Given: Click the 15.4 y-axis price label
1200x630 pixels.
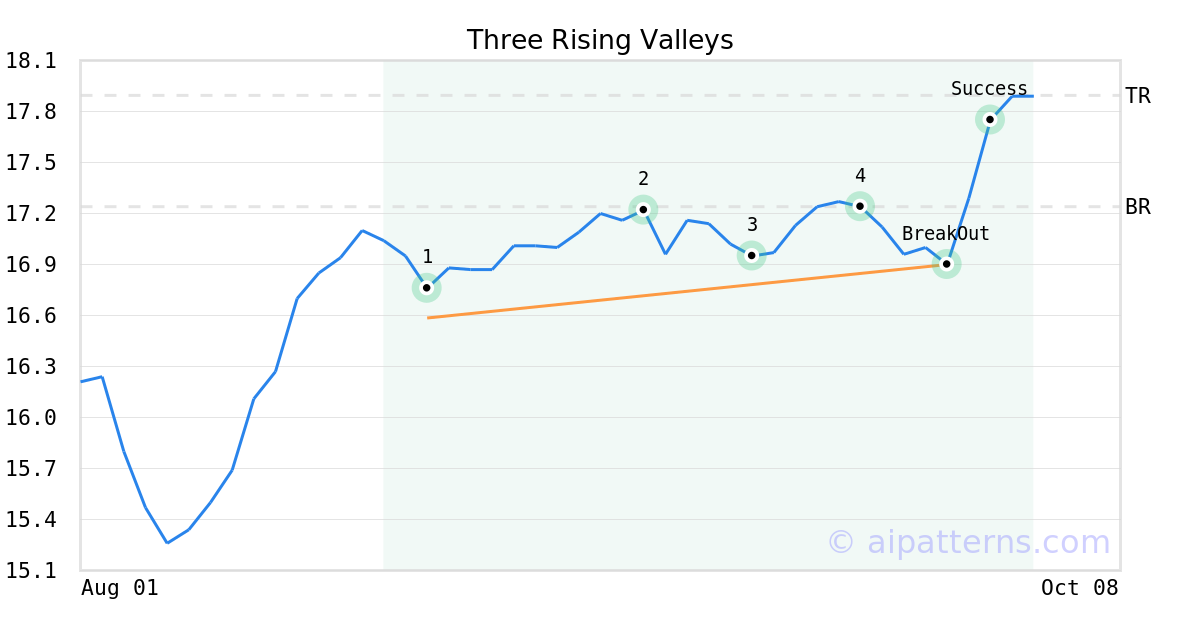Looking at the screenshot, I should click(x=31, y=520).
